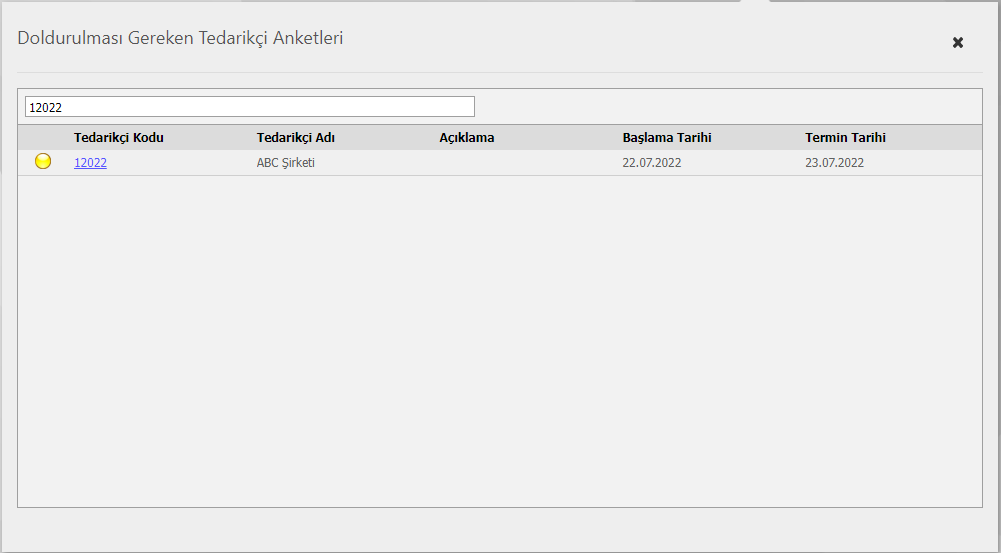Click the Açıklama column header
Screen dimensions: 1001x553
tap(467, 138)
